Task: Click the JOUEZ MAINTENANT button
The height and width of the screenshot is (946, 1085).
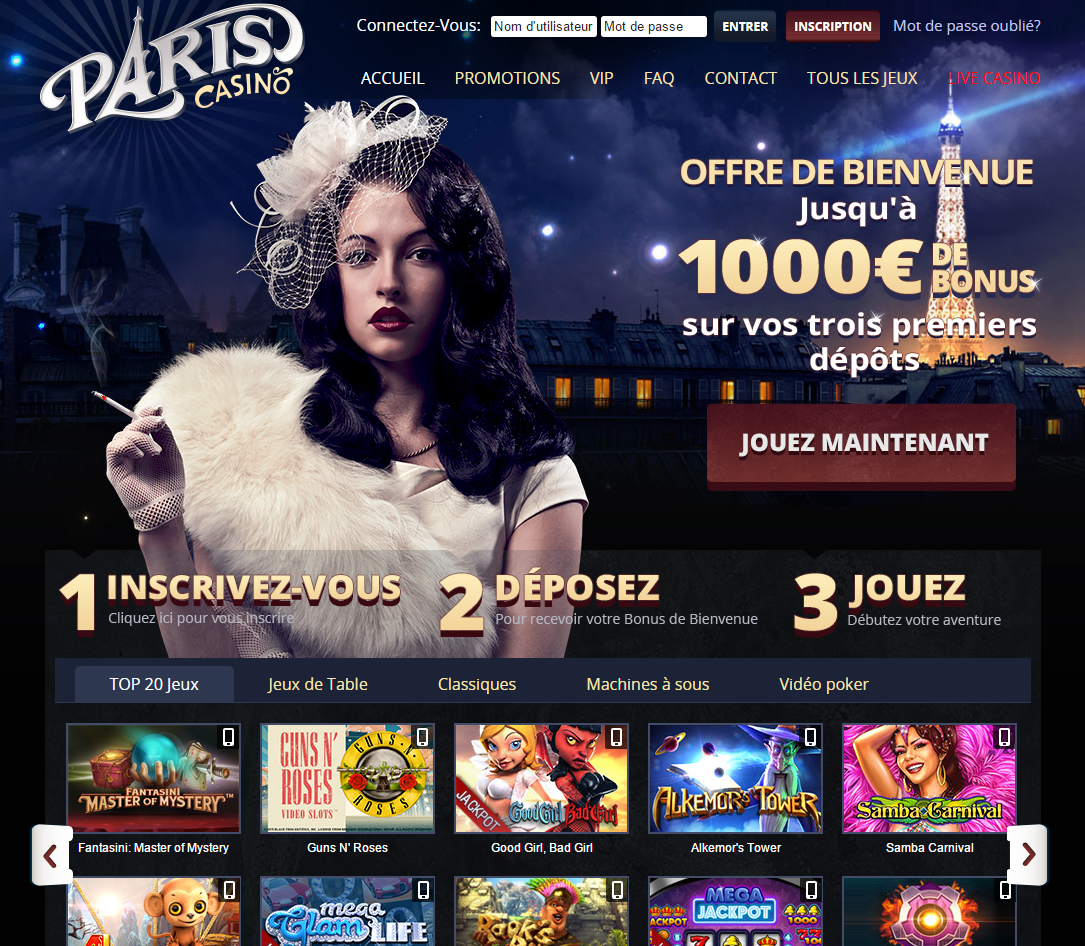Action: [x=861, y=444]
